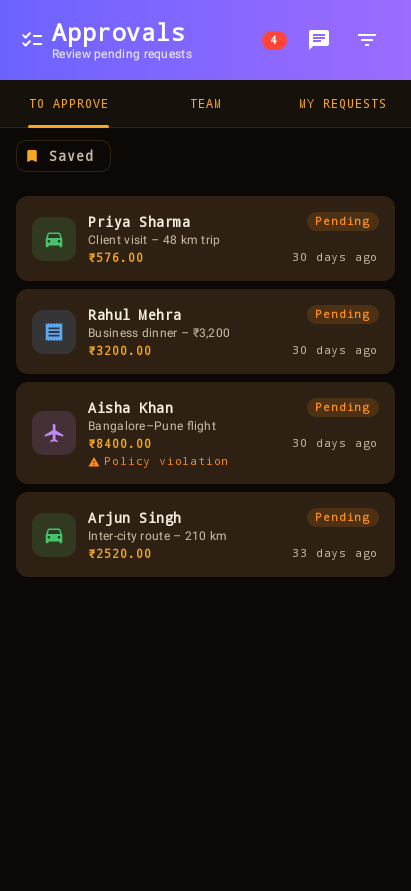Open the messages chat icon in header
Image resolution: width=411 pixels, height=891 pixels.
pos(319,40)
